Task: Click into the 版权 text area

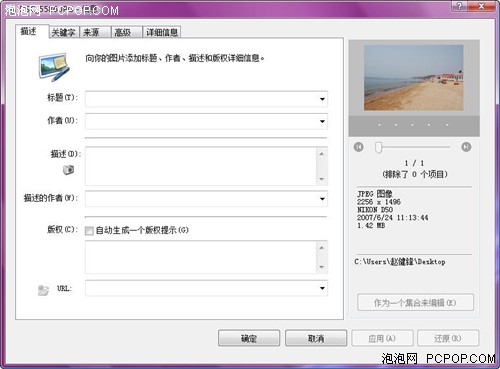Action: pyautogui.click(x=201, y=257)
